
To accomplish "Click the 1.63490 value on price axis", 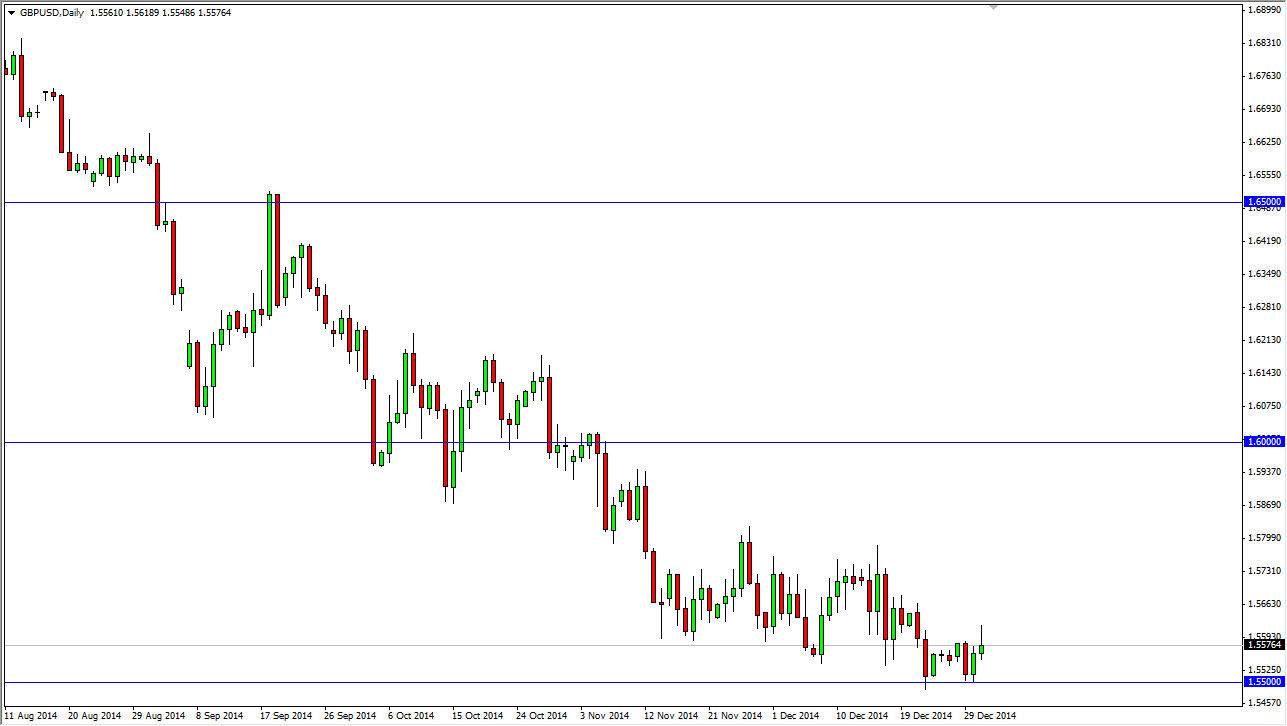I will (1265, 274).
